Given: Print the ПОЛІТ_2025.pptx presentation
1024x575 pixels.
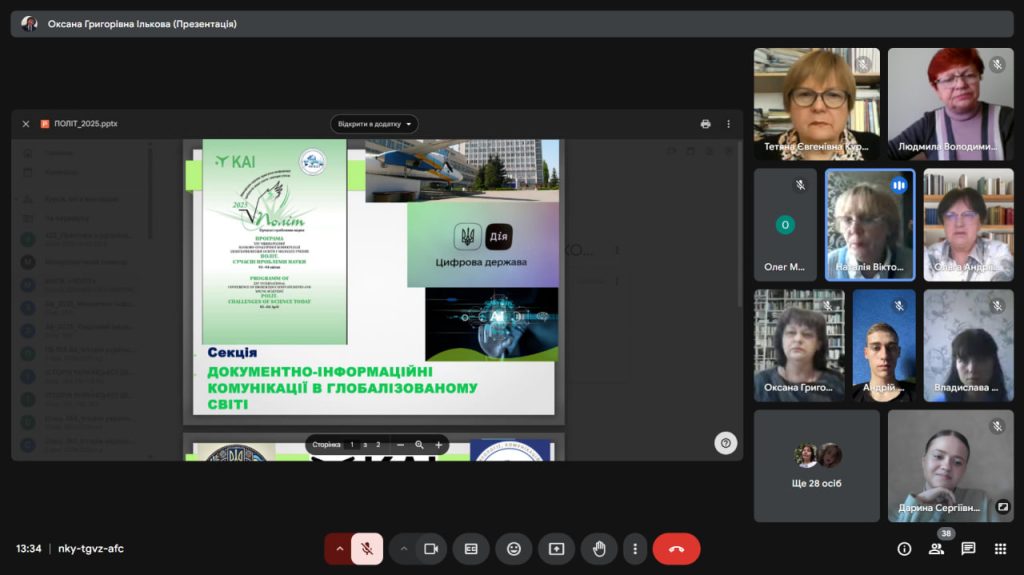Looking at the screenshot, I should 705,124.
